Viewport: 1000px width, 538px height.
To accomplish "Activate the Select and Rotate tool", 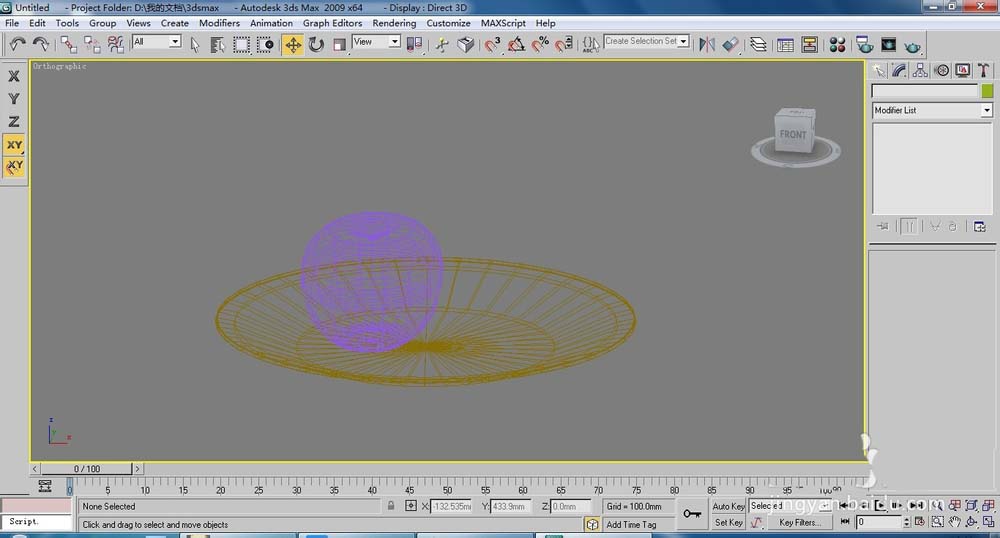I will click(316, 44).
